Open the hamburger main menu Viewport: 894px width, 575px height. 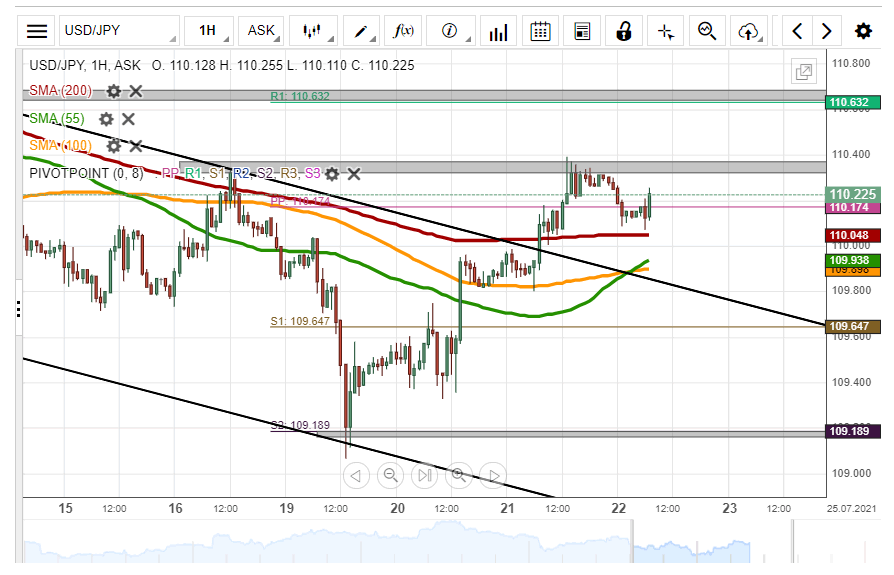point(36,31)
